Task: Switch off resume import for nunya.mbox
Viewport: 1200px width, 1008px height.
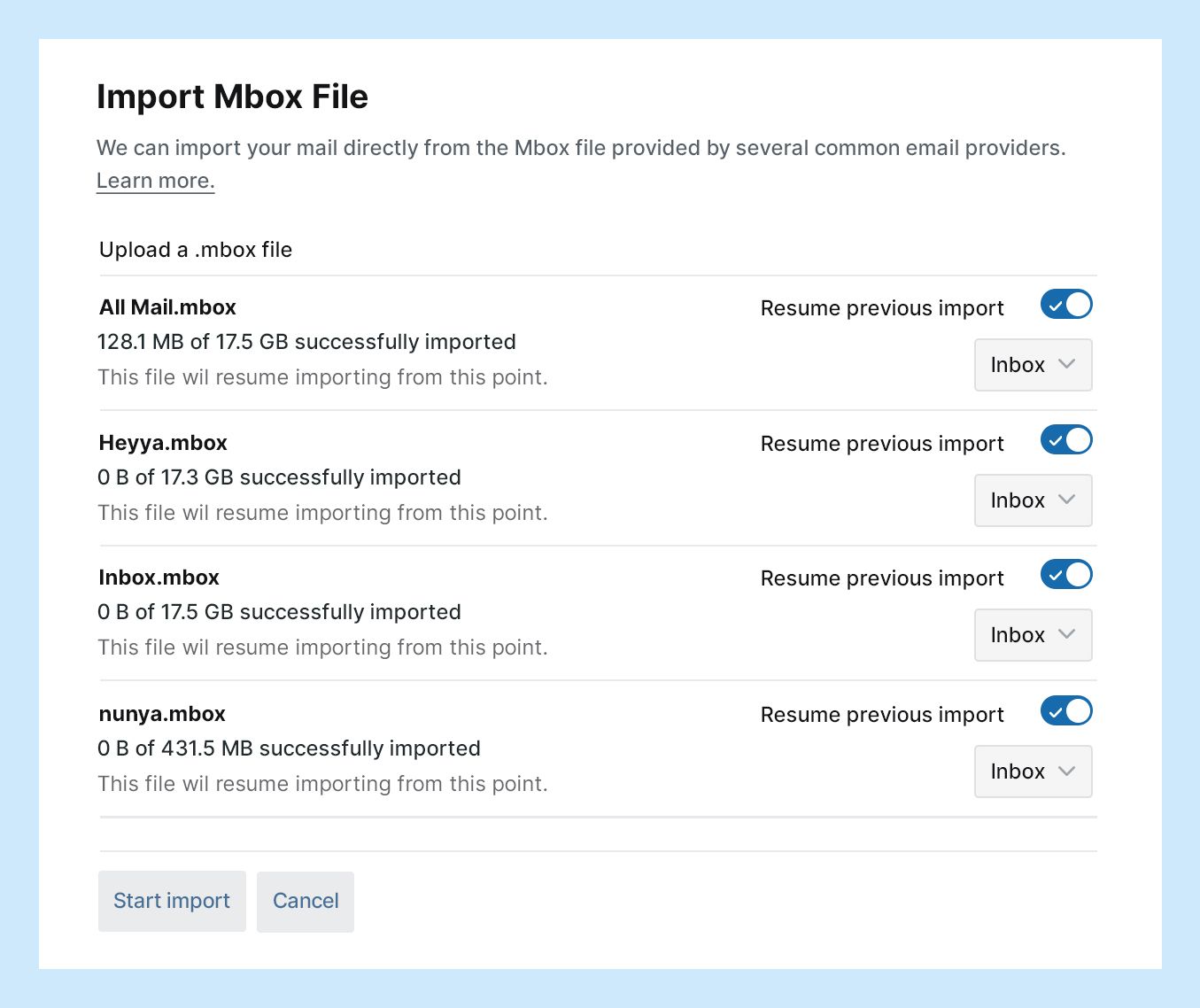Action: pyautogui.click(x=1065, y=711)
